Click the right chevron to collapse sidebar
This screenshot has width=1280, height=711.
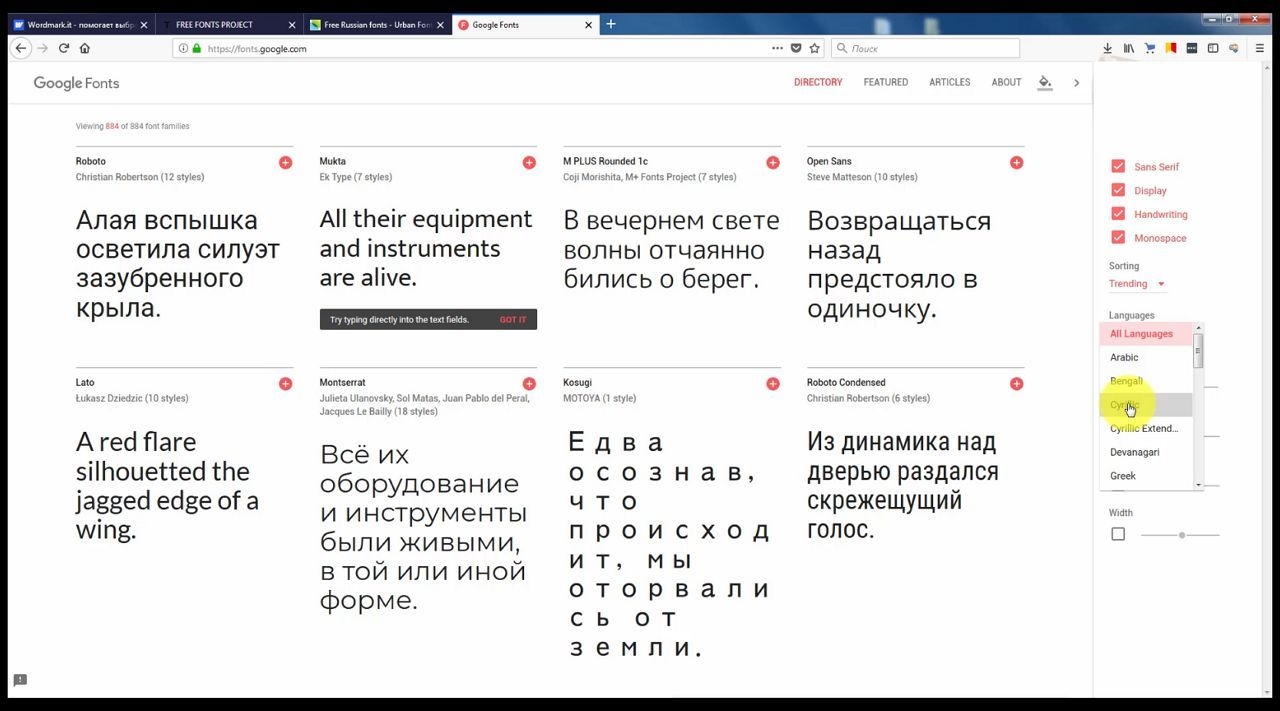[1076, 83]
